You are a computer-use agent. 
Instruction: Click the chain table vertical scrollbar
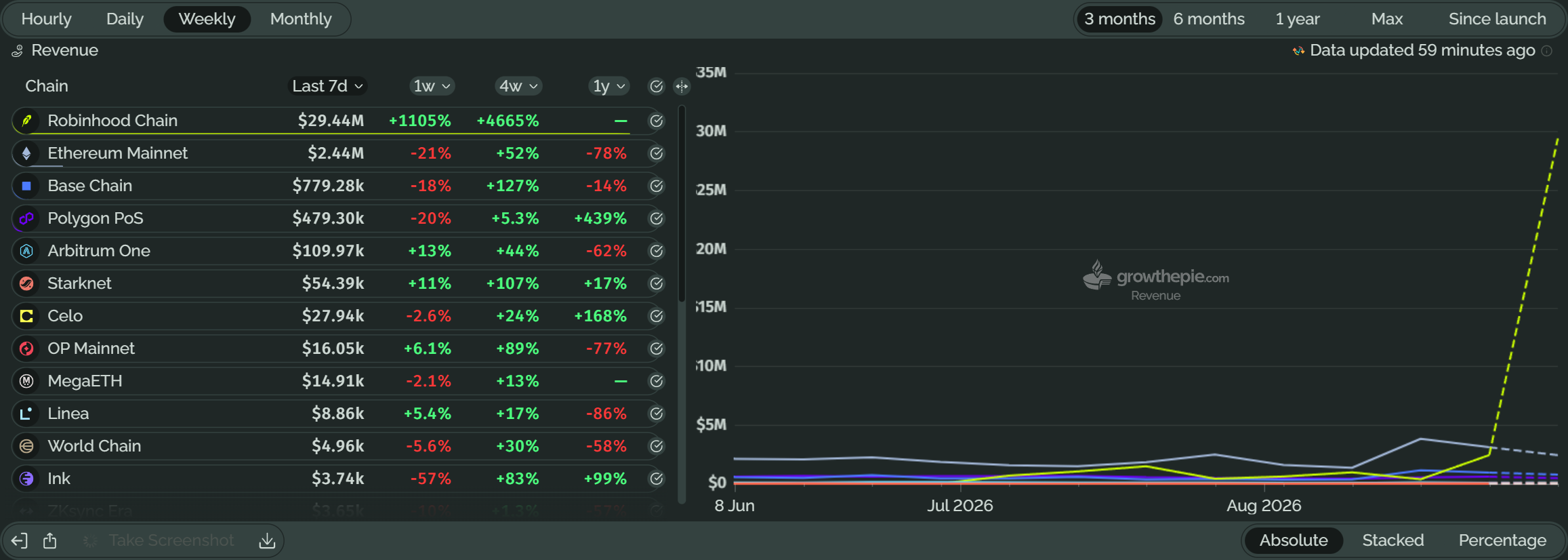[682, 203]
